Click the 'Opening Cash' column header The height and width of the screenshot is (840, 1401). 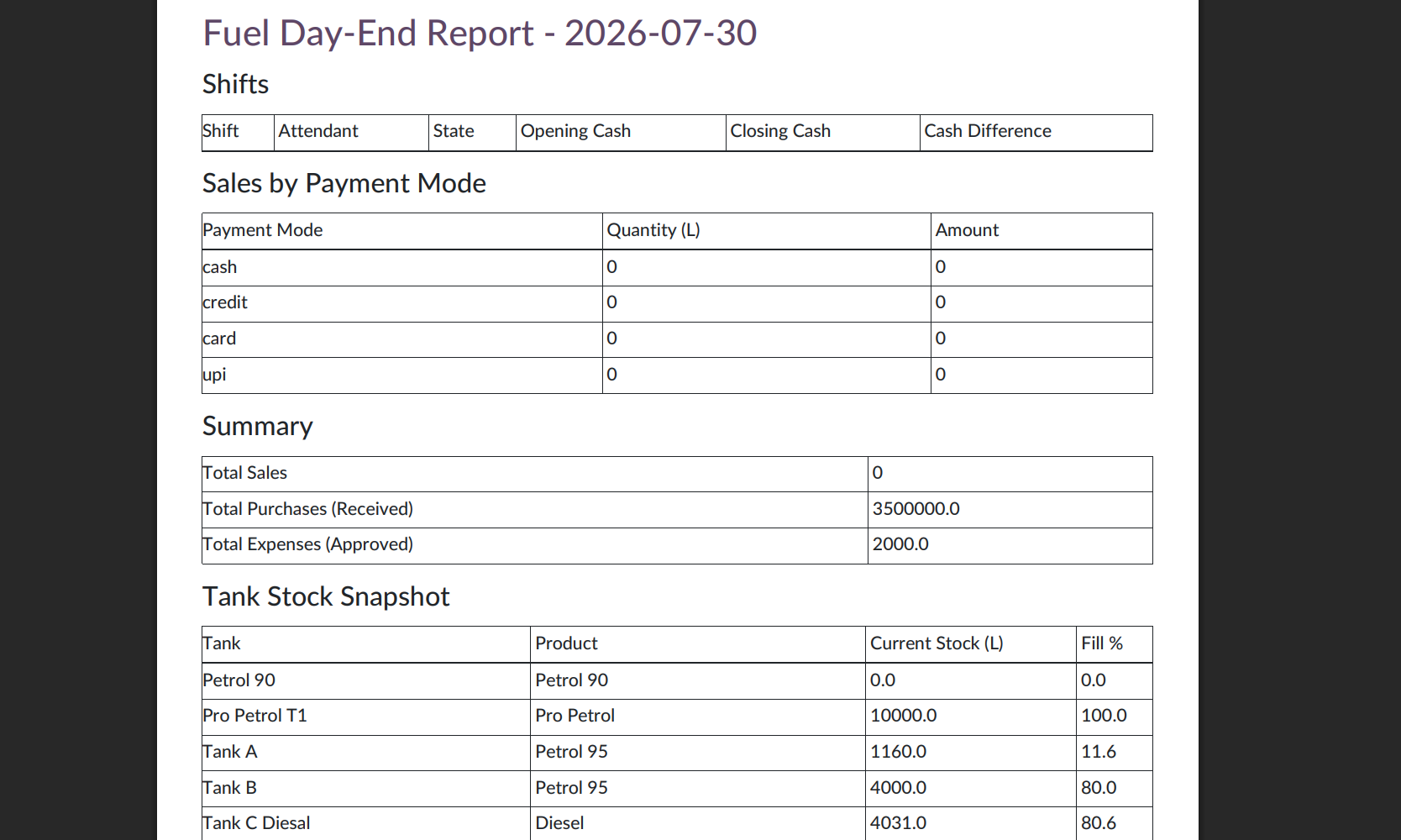(x=575, y=131)
